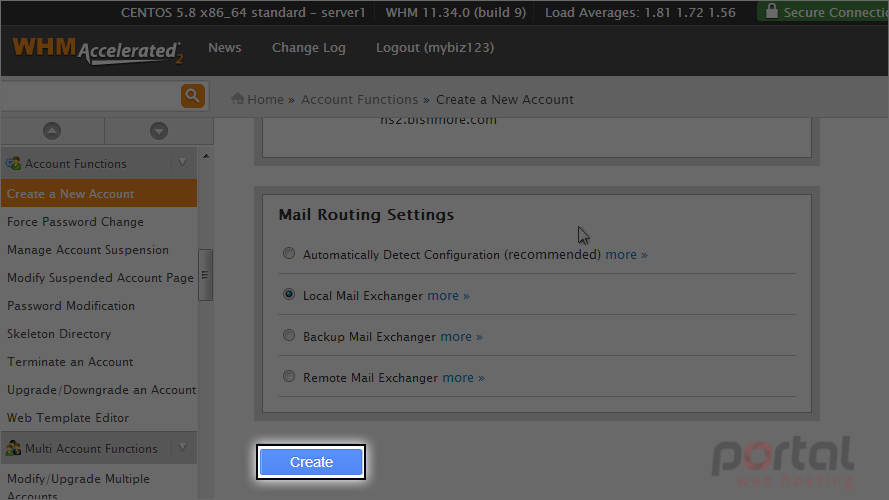Image resolution: width=889 pixels, height=500 pixels.
Task: Click the Account Functions breadcrumb link
Action: [x=359, y=99]
